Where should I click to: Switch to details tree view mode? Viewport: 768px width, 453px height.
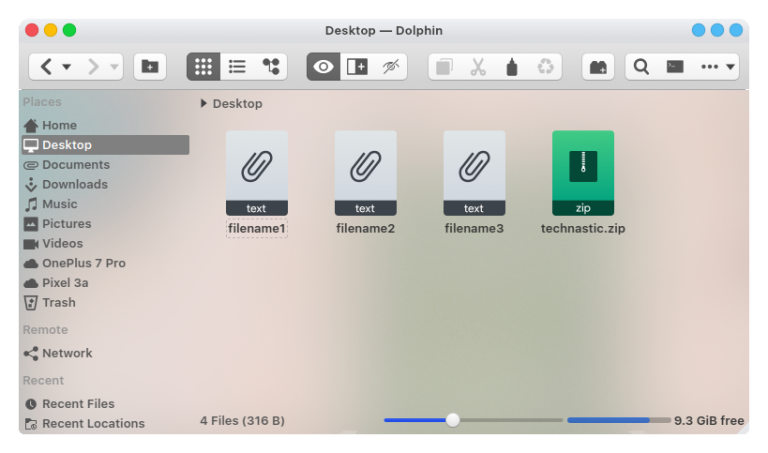click(x=270, y=67)
